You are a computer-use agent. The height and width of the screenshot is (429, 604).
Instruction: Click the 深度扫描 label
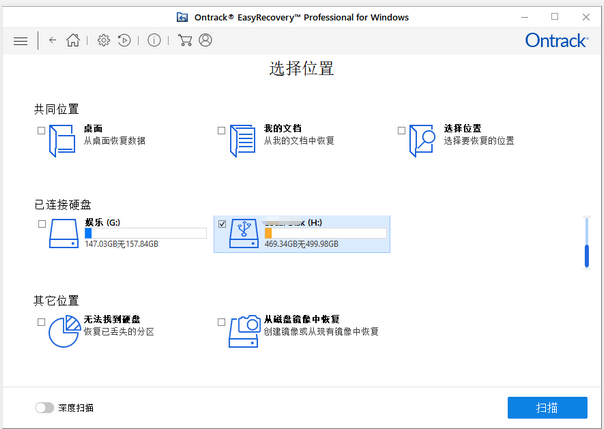[76, 408]
